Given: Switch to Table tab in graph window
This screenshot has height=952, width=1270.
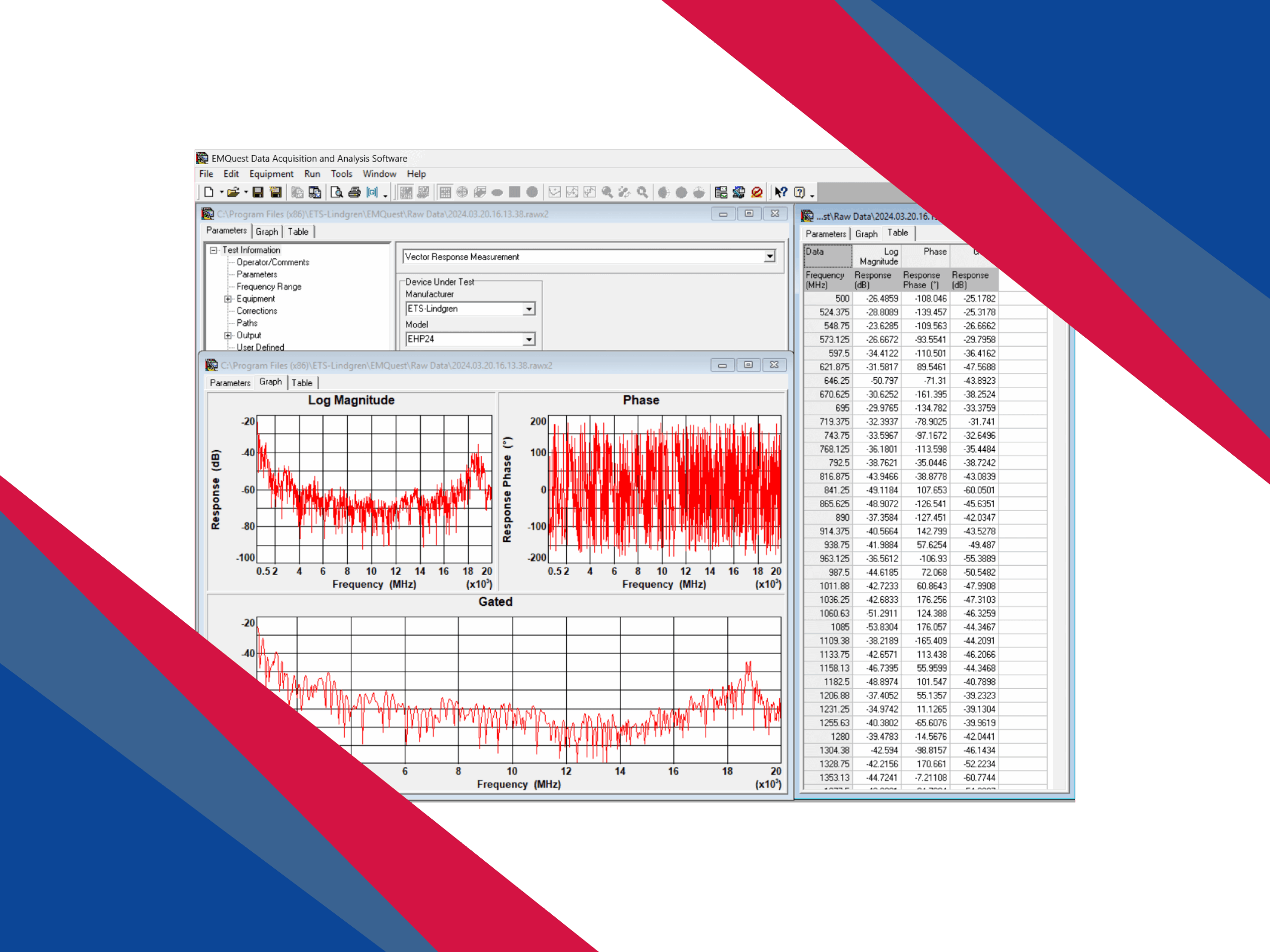Looking at the screenshot, I should coord(302,383).
